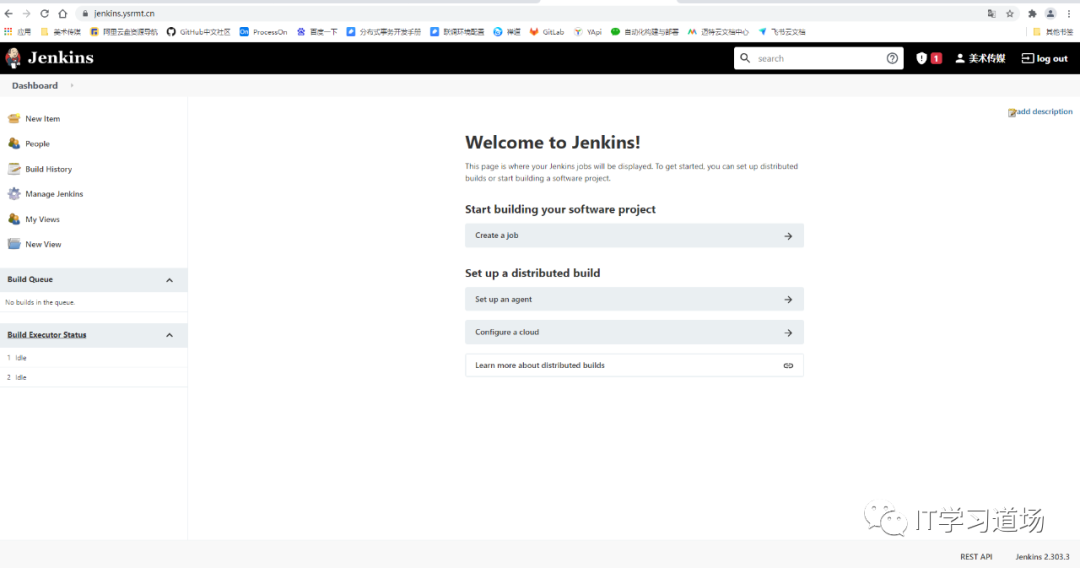Viewport: 1080px width, 568px height.
Task: Open the security warning shield notification
Action: (x=921, y=59)
